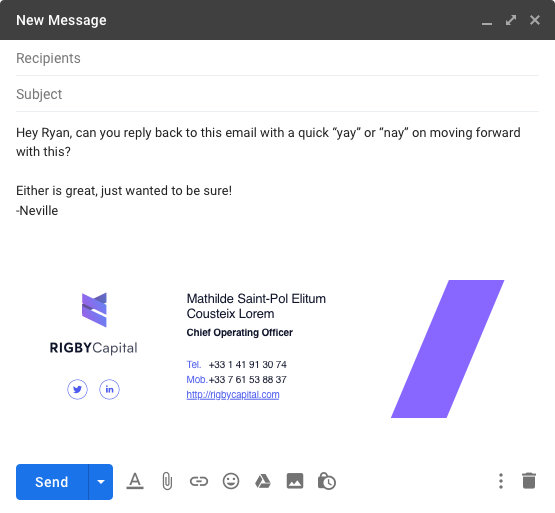
Task: Expand compose window to full screen
Action: point(511,20)
